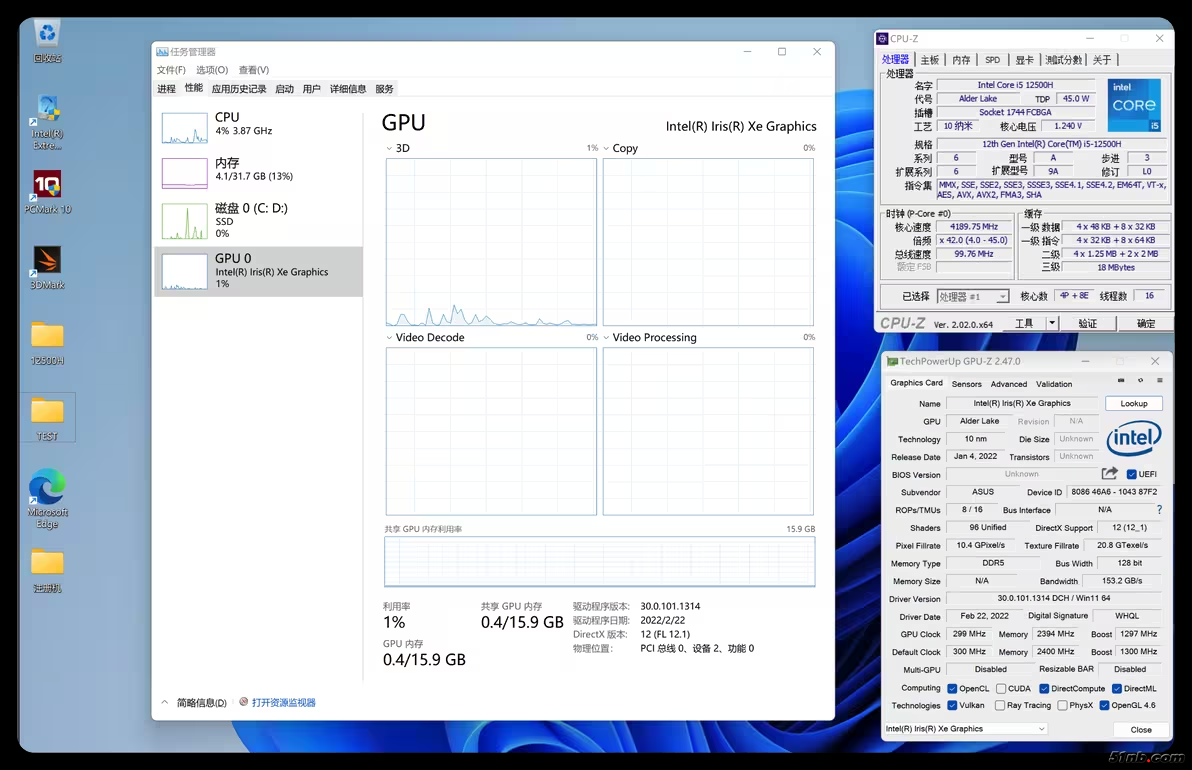This screenshot has width=1192, height=770.
Task: Open Microsoft Edge from the desktop
Action: click(x=47, y=488)
